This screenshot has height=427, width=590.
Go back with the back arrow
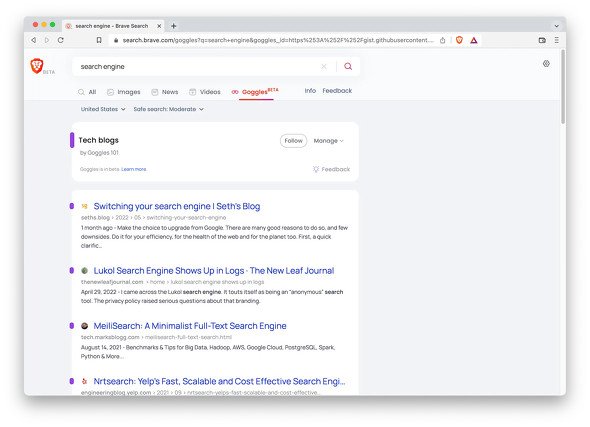[x=33, y=40]
